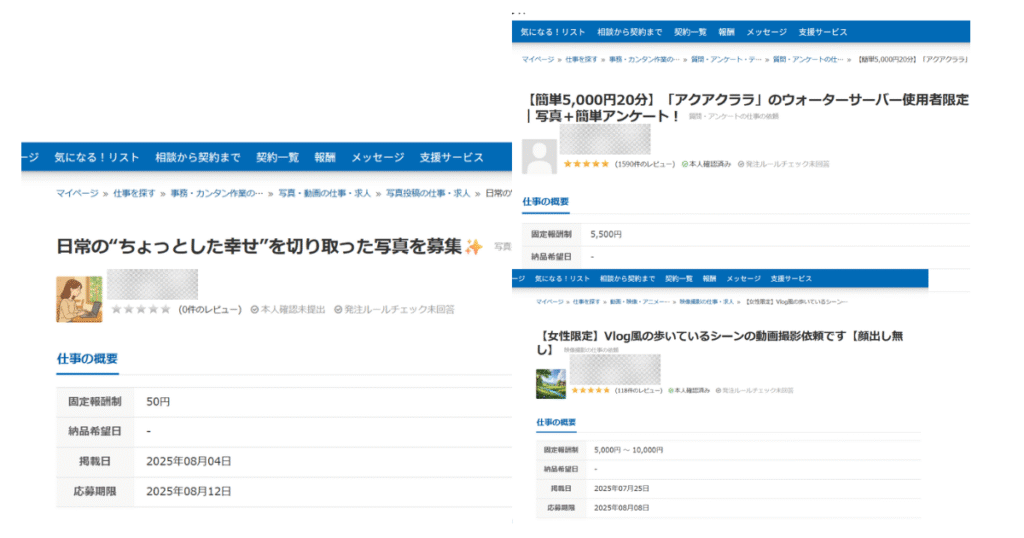This screenshot has height=538, width=1024.
Task: Click the empty star rating beside 0件のレビュー
Action: [x=141, y=309]
